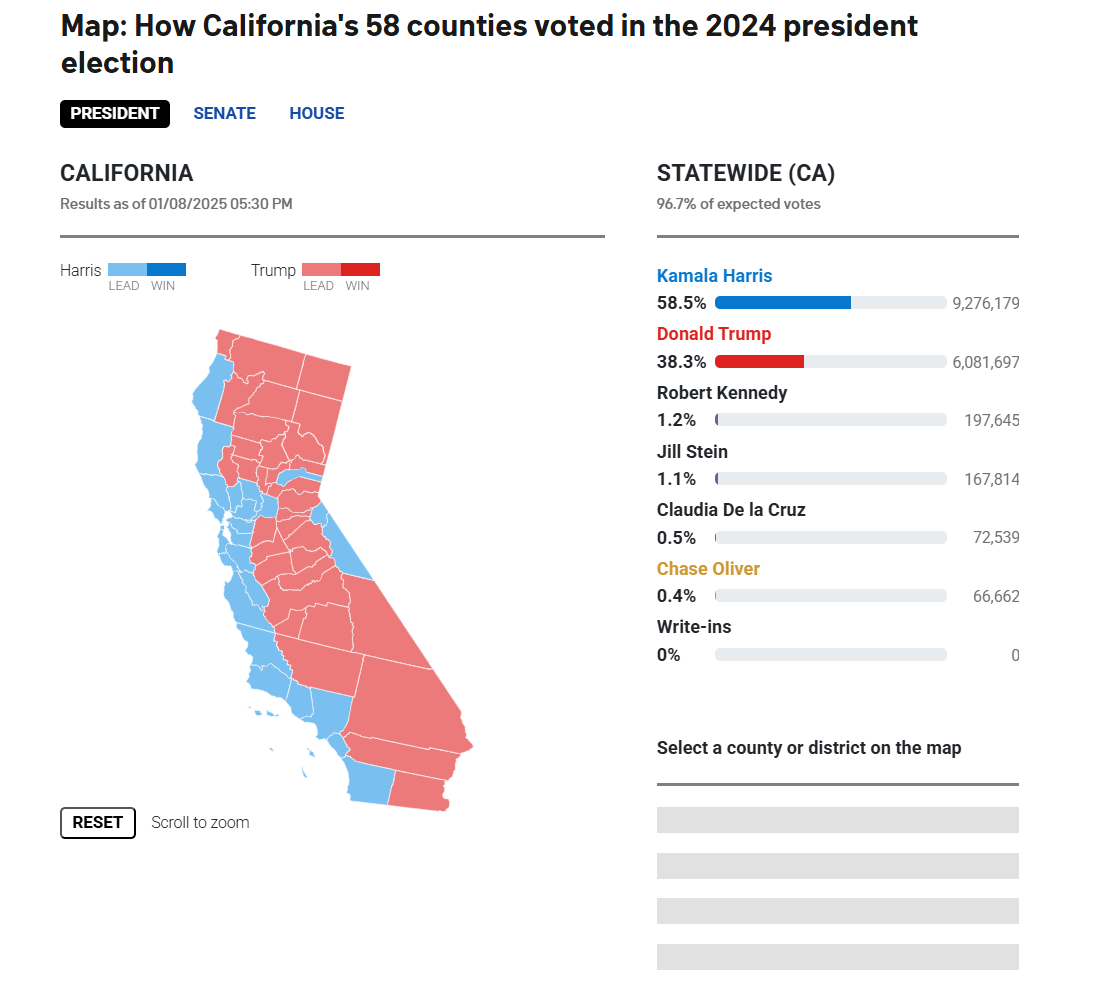Click Kamala Harris candidate name
Image resolution: width=1097 pixels, height=1001 pixels.
pyautogui.click(x=714, y=276)
